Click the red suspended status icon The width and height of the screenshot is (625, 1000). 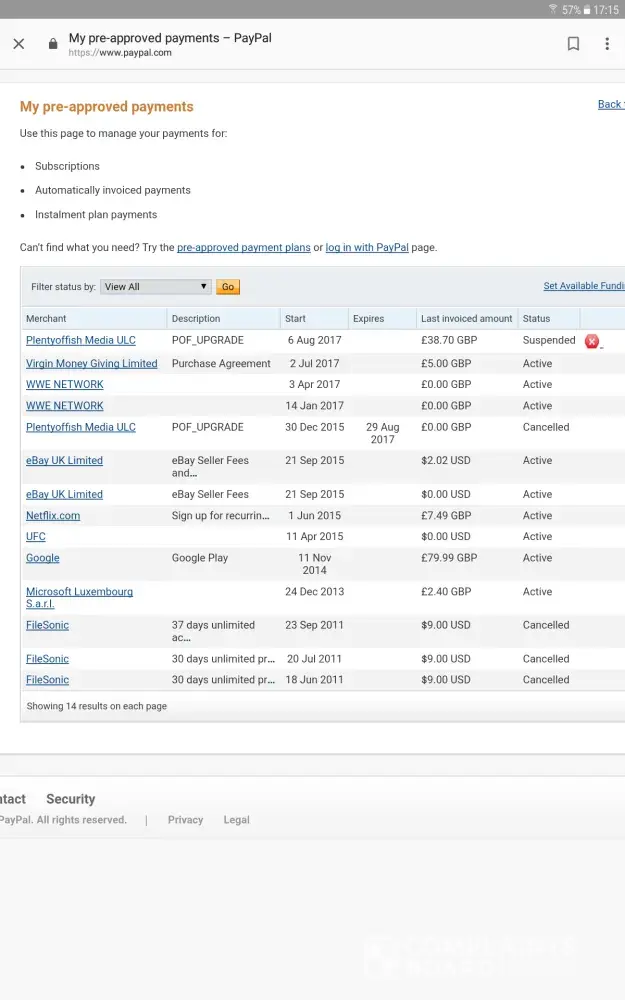592,341
